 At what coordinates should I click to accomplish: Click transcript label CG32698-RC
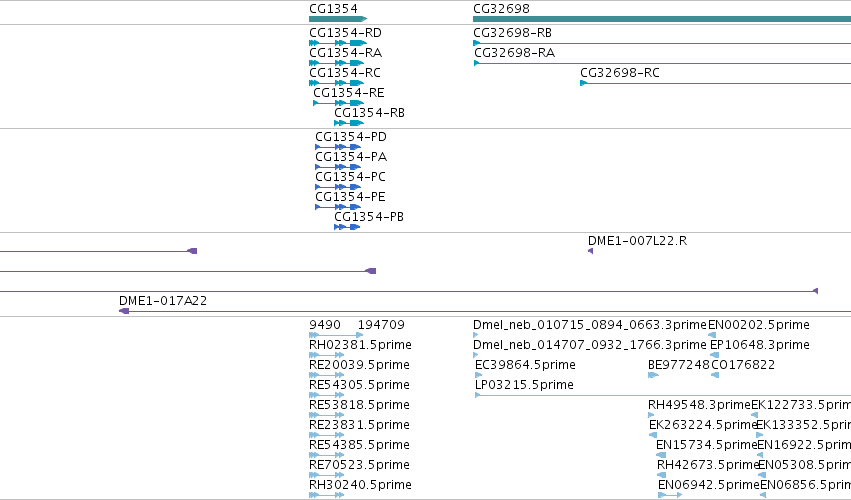[x=620, y=73]
